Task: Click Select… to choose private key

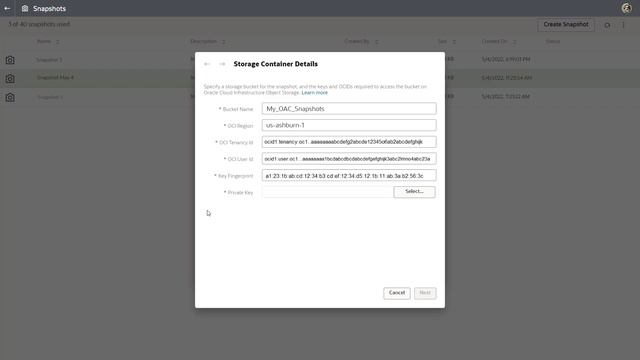Action: 414,192
